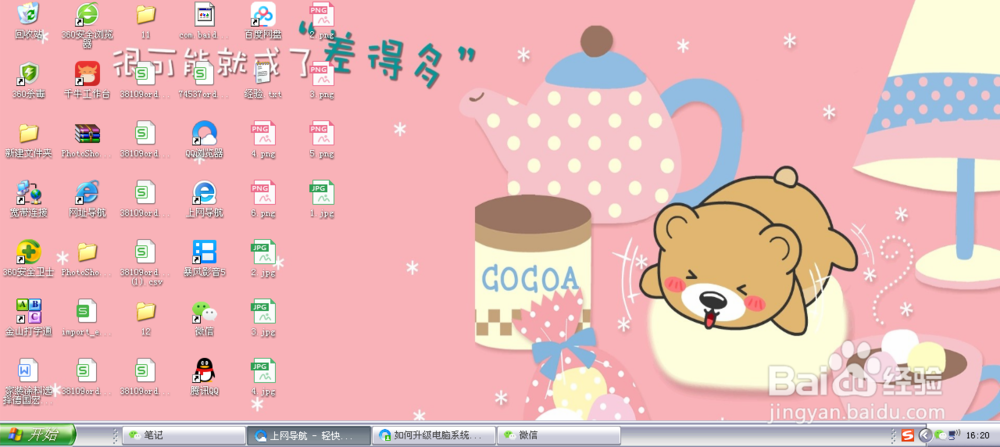Click the network volume tray icon
Image resolution: width=1000 pixels, height=447 pixels.
953,436
